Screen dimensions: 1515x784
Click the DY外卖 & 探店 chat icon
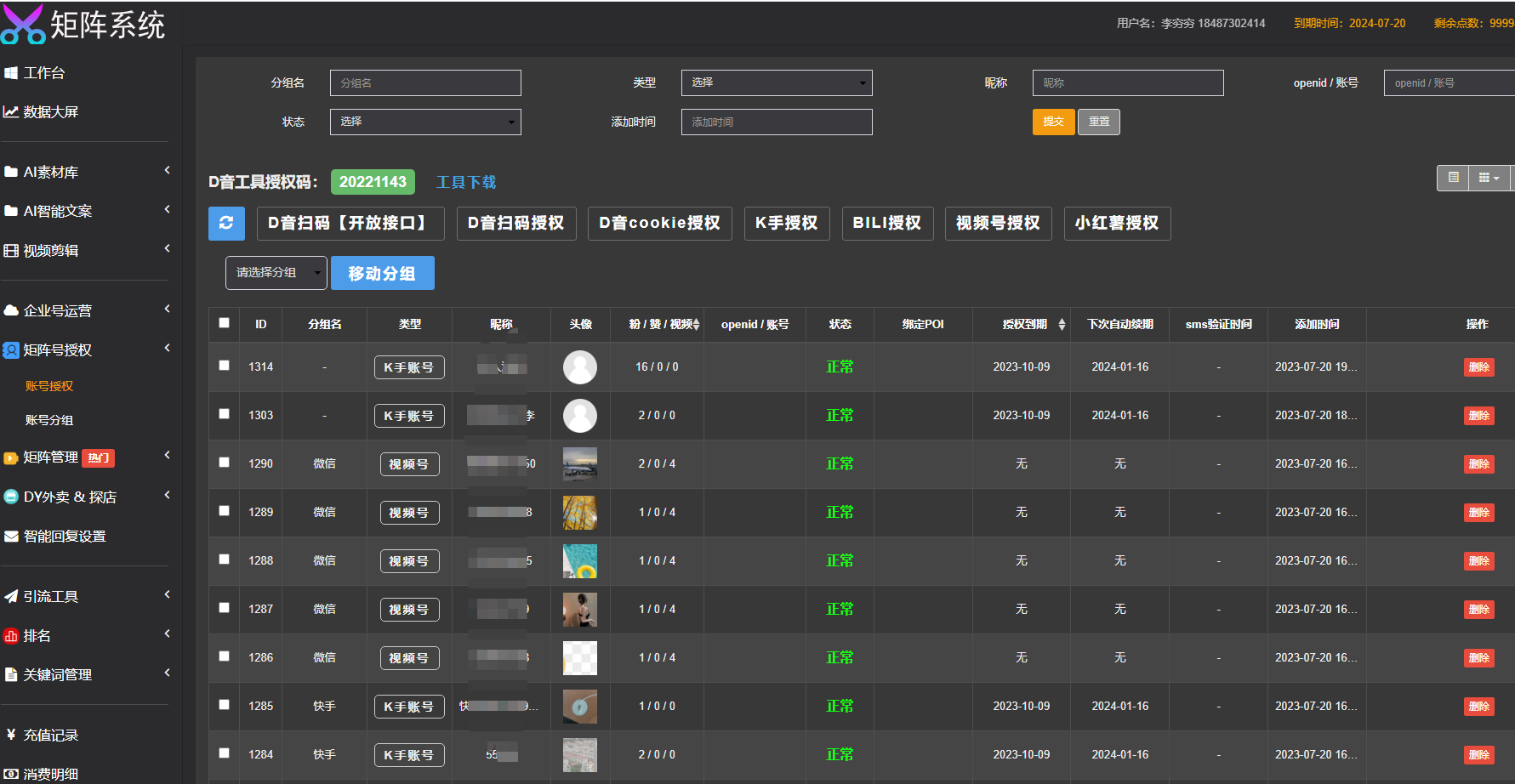point(11,497)
